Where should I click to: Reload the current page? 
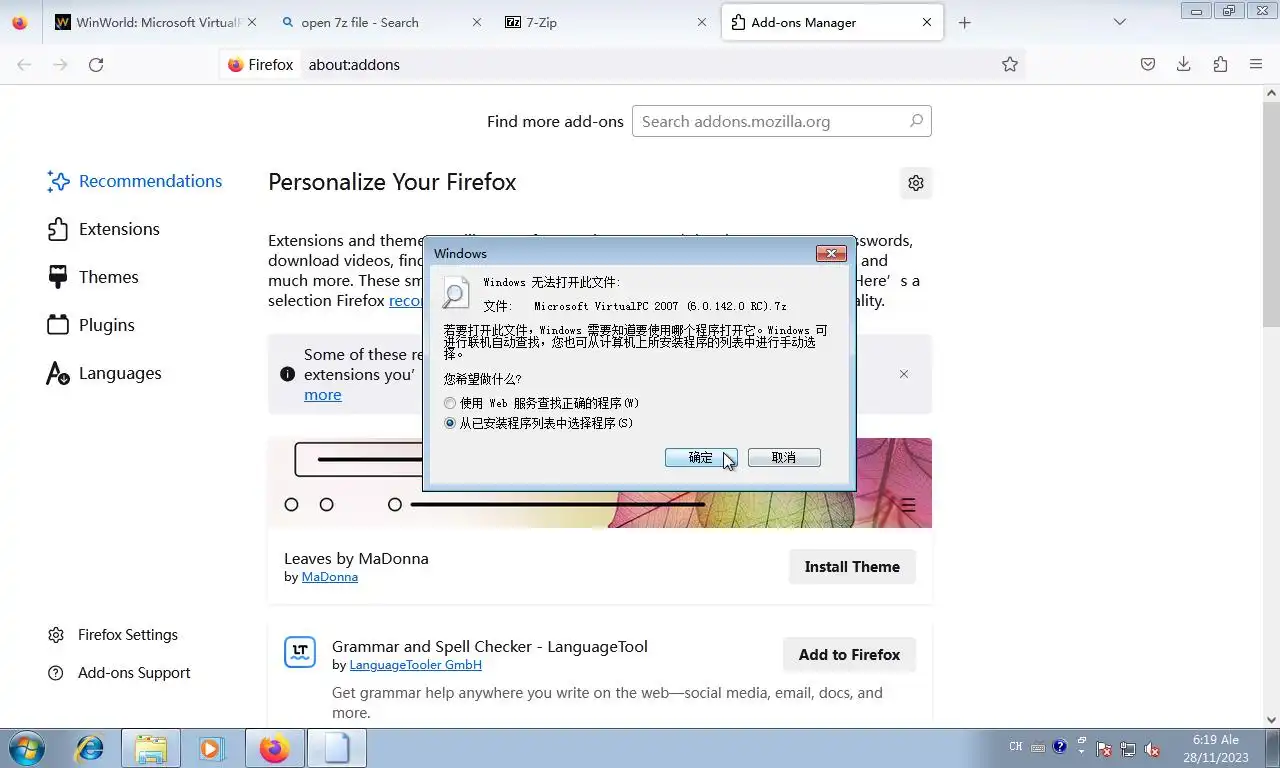pos(96,64)
